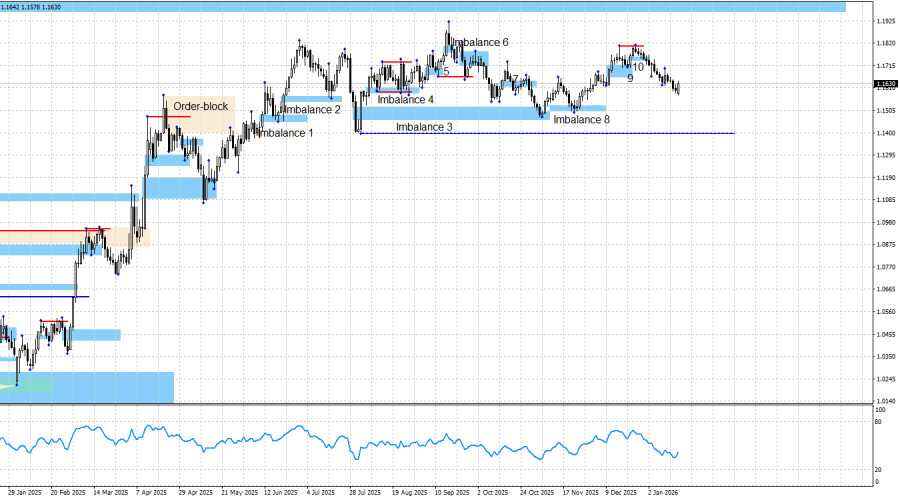This screenshot has width=900, height=500.
Task: Click the OHLC values 1.1642 1.1578 1.1630
Action: click(x=31, y=7)
